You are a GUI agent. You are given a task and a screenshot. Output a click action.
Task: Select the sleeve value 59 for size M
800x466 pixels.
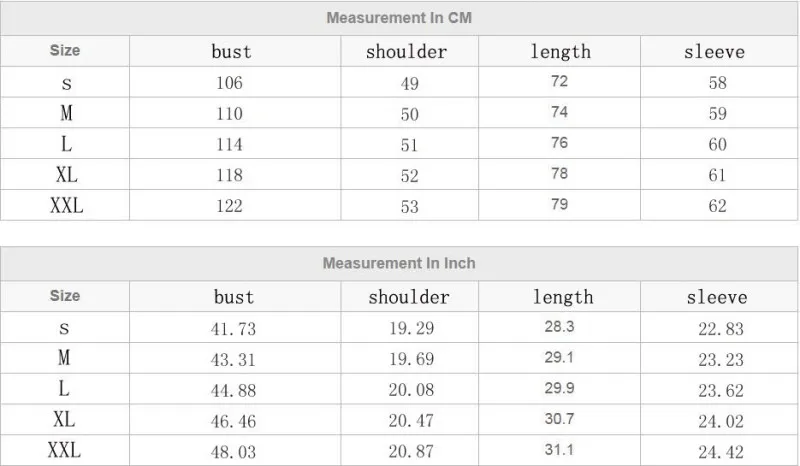tap(717, 114)
